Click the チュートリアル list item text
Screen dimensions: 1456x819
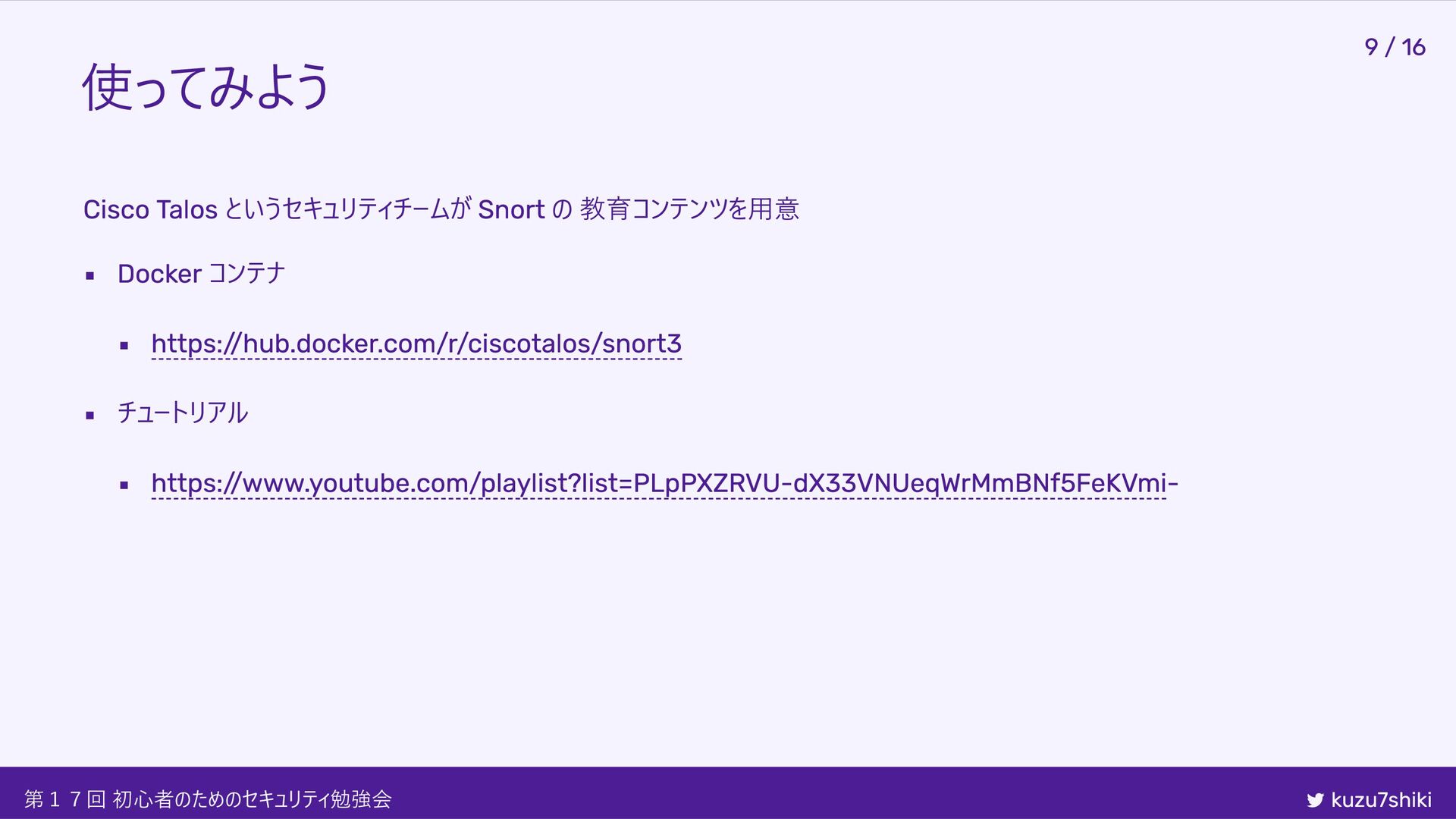[x=183, y=413]
